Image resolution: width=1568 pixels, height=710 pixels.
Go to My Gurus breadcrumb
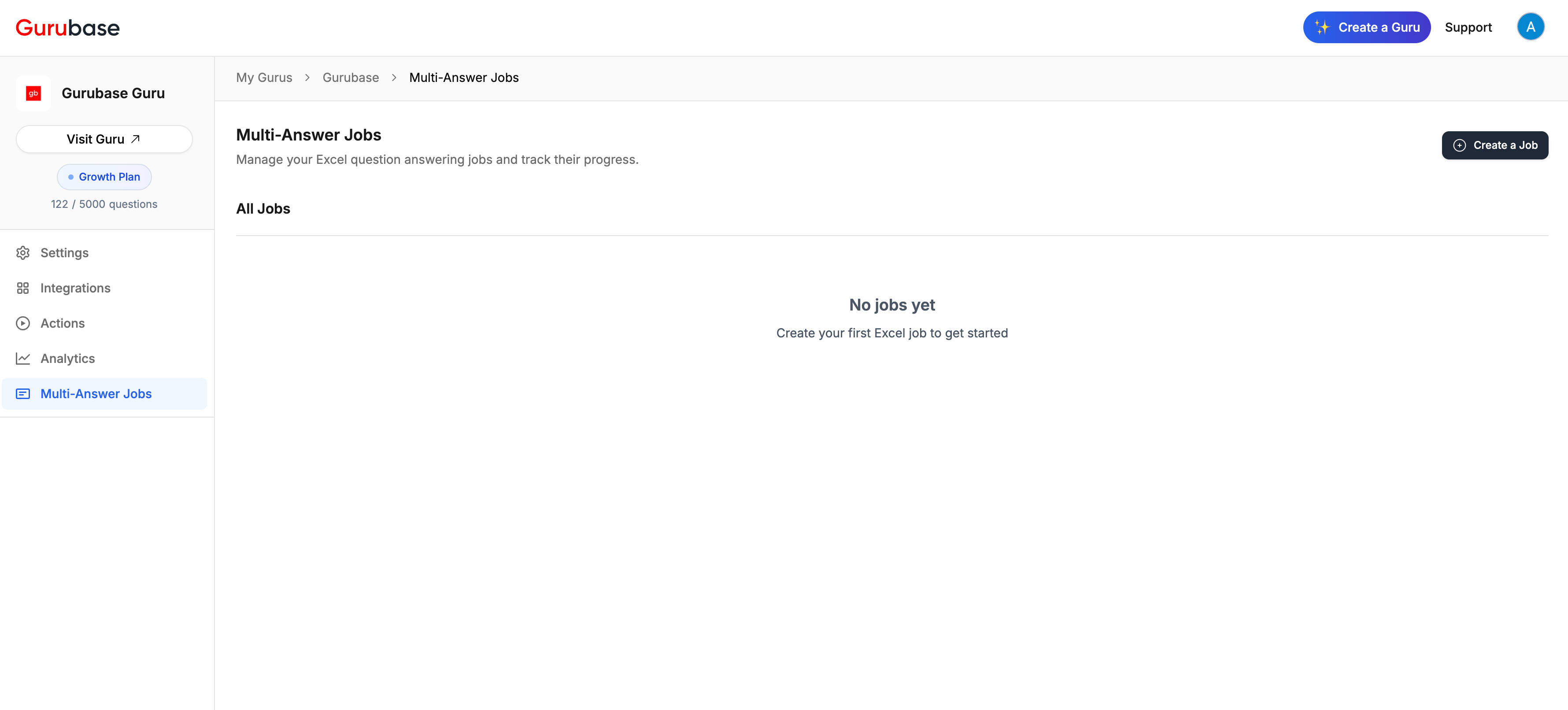tap(264, 78)
